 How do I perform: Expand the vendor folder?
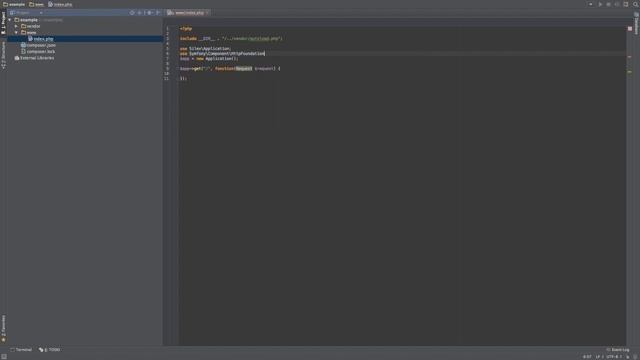(17, 26)
